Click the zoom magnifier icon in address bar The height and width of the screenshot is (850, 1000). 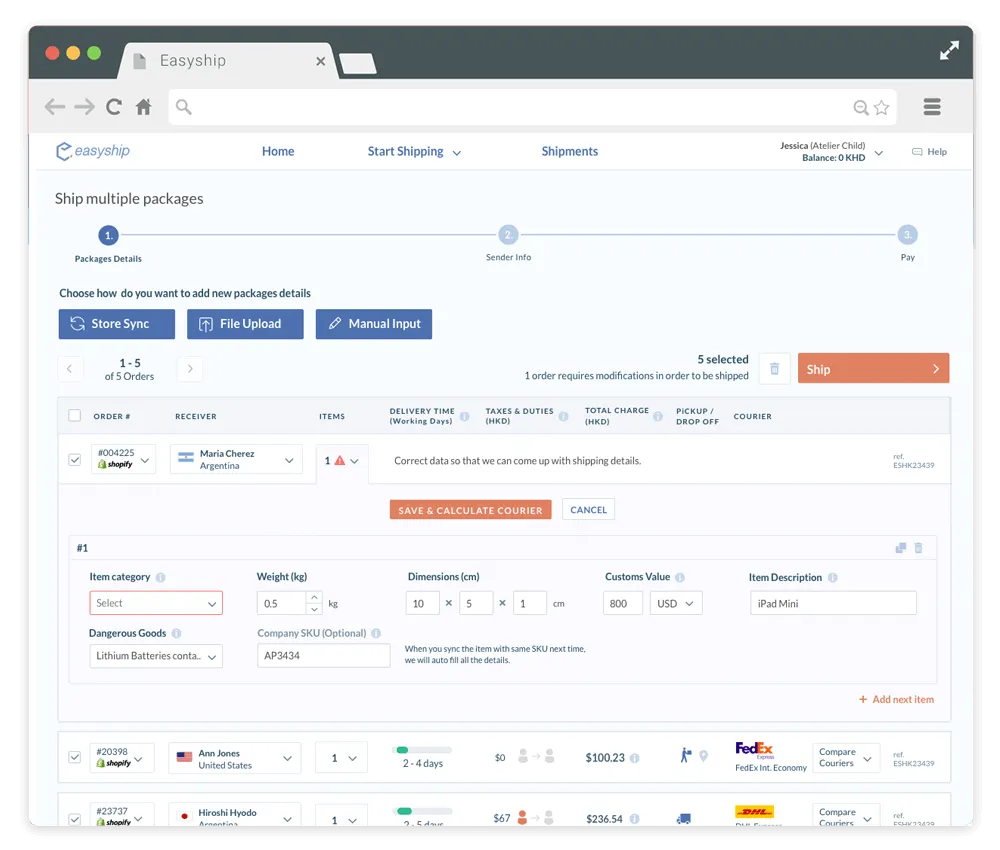861,107
